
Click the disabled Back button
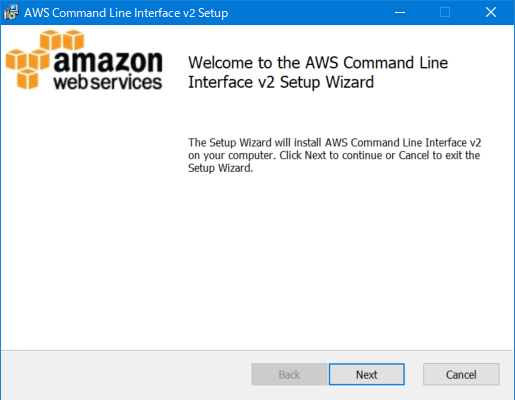[289, 374]
